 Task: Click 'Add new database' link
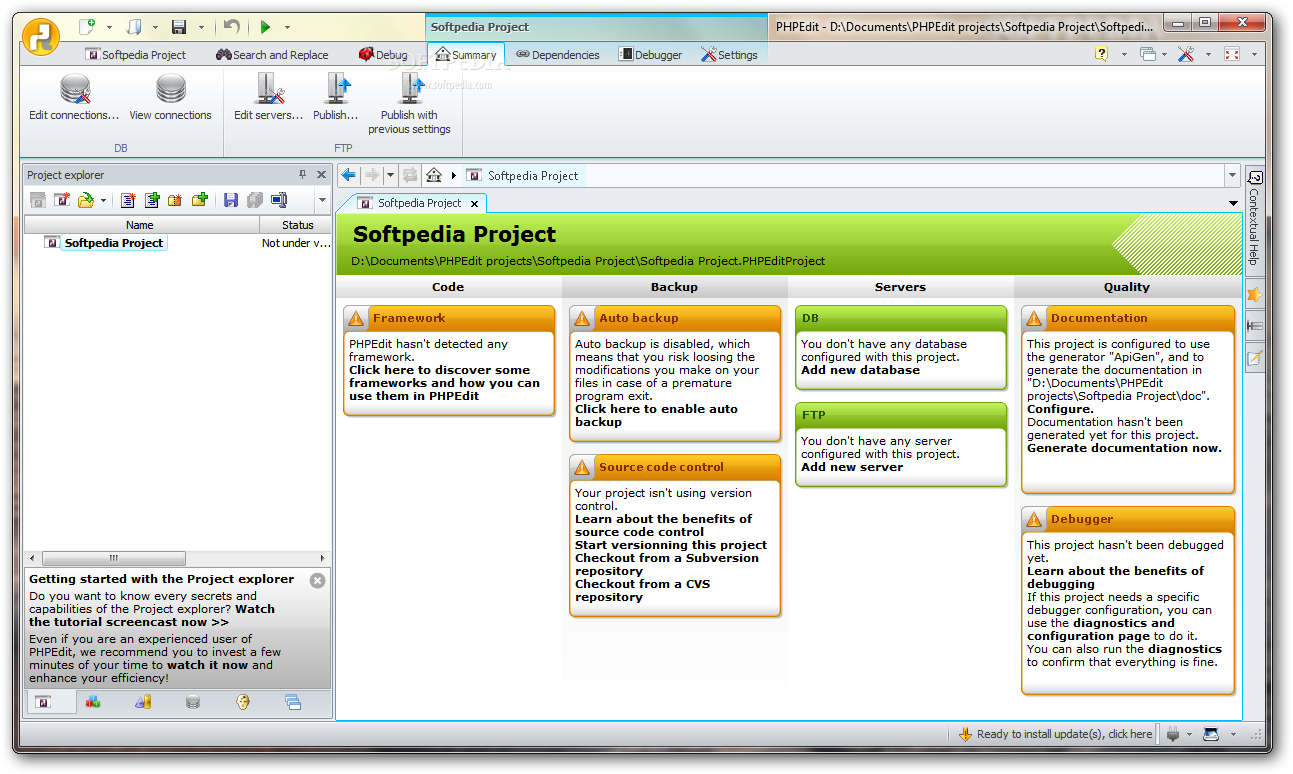click(860, 370)
